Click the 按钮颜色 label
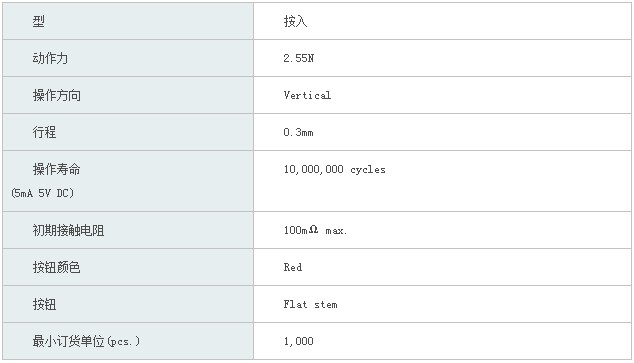The image size is (634, 363). [x=57, y=267]
